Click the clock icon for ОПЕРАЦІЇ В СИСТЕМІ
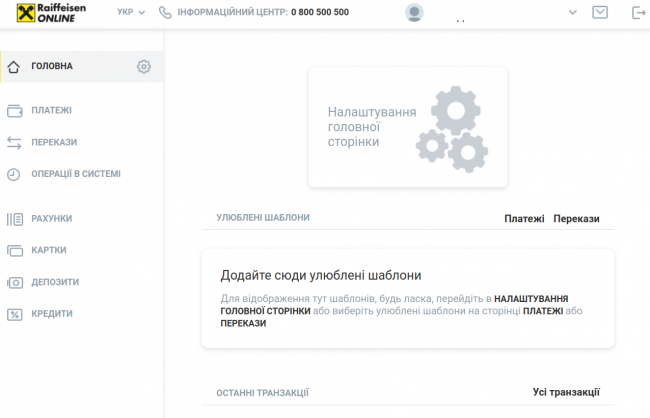 (x=14, y=174)
